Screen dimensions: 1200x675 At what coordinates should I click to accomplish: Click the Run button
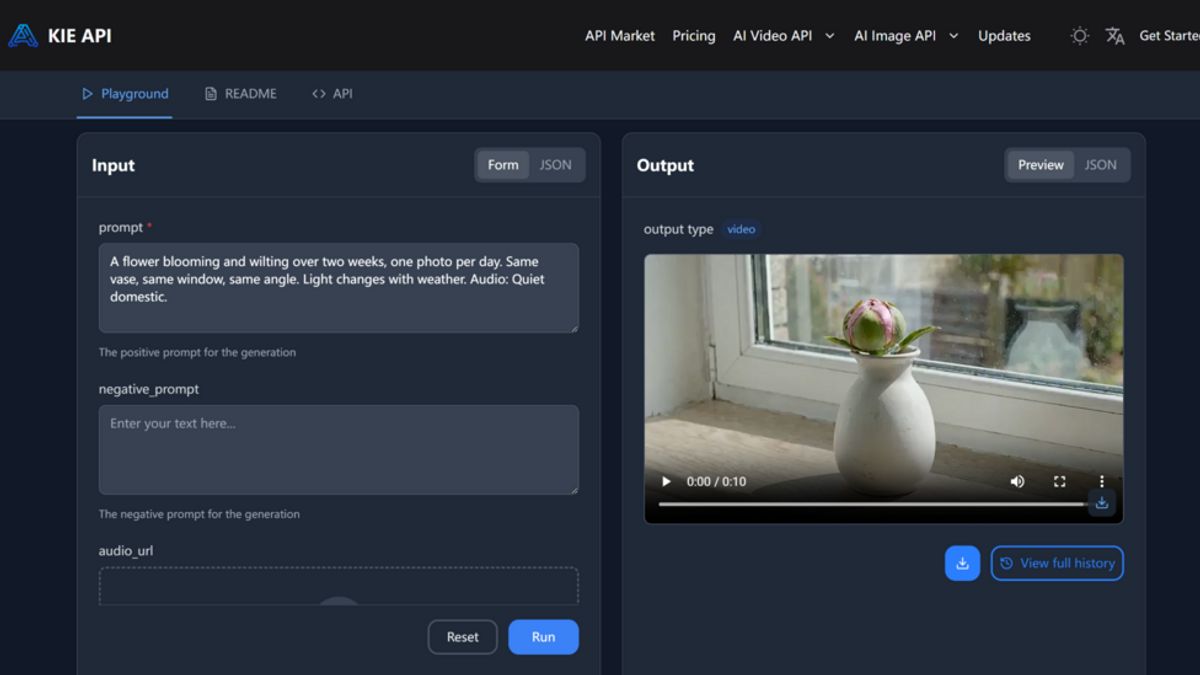543,637
